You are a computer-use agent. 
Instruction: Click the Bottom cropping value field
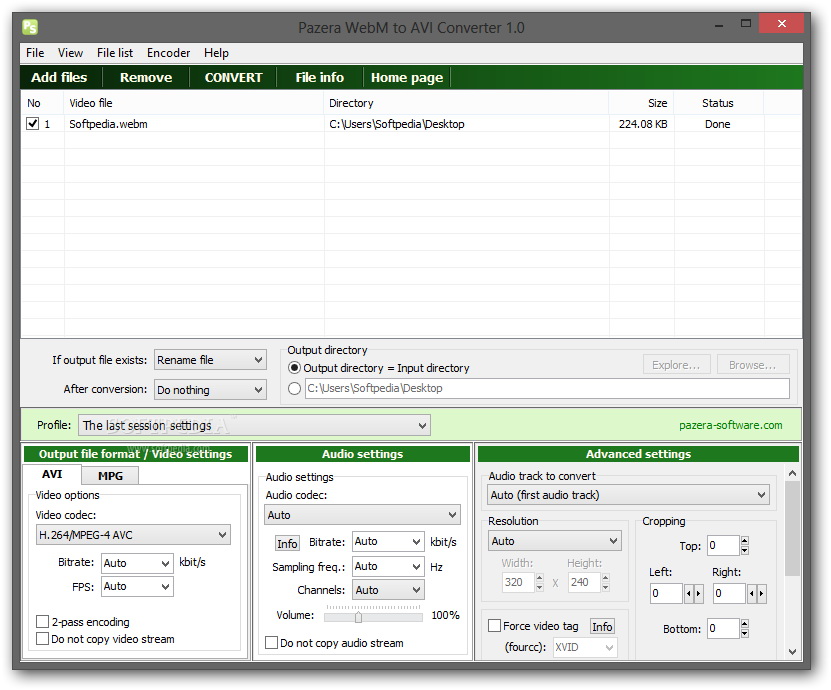coord(723,629)
